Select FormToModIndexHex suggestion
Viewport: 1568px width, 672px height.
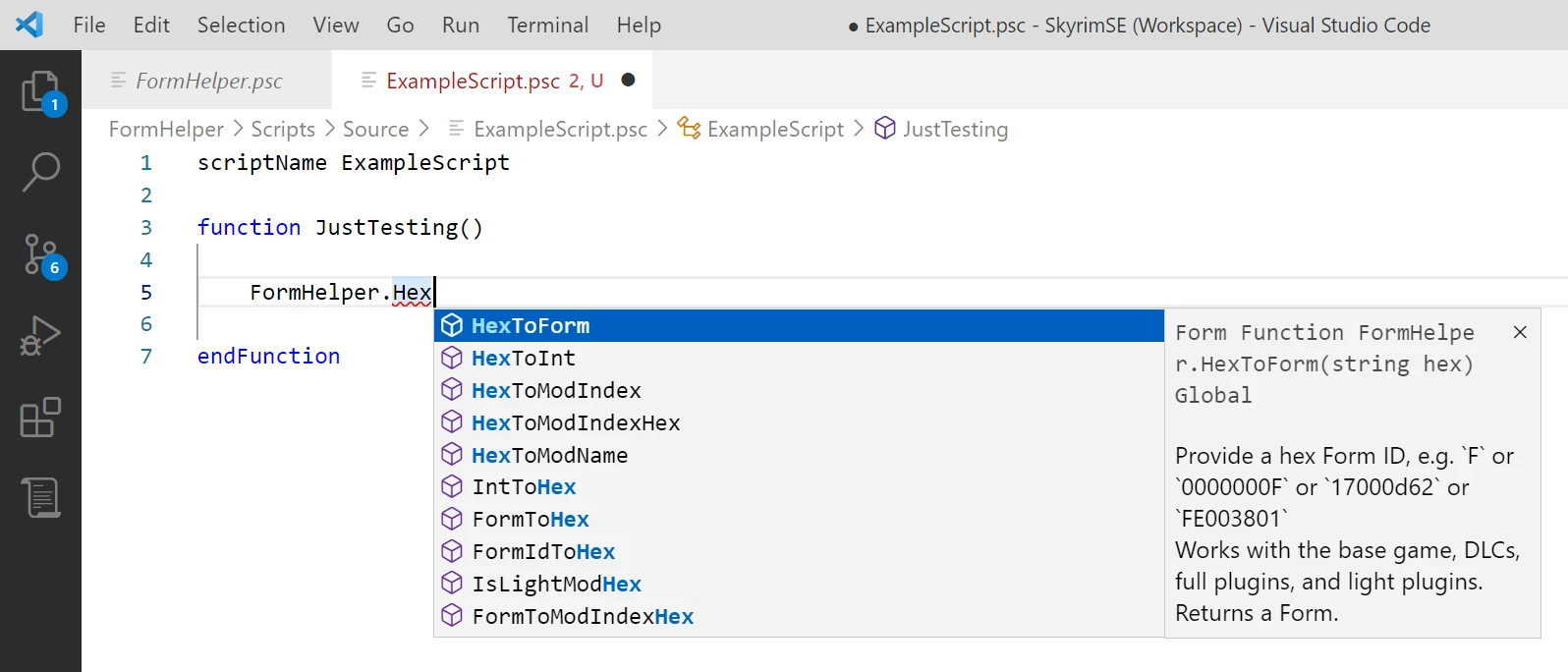click(799, 617)
